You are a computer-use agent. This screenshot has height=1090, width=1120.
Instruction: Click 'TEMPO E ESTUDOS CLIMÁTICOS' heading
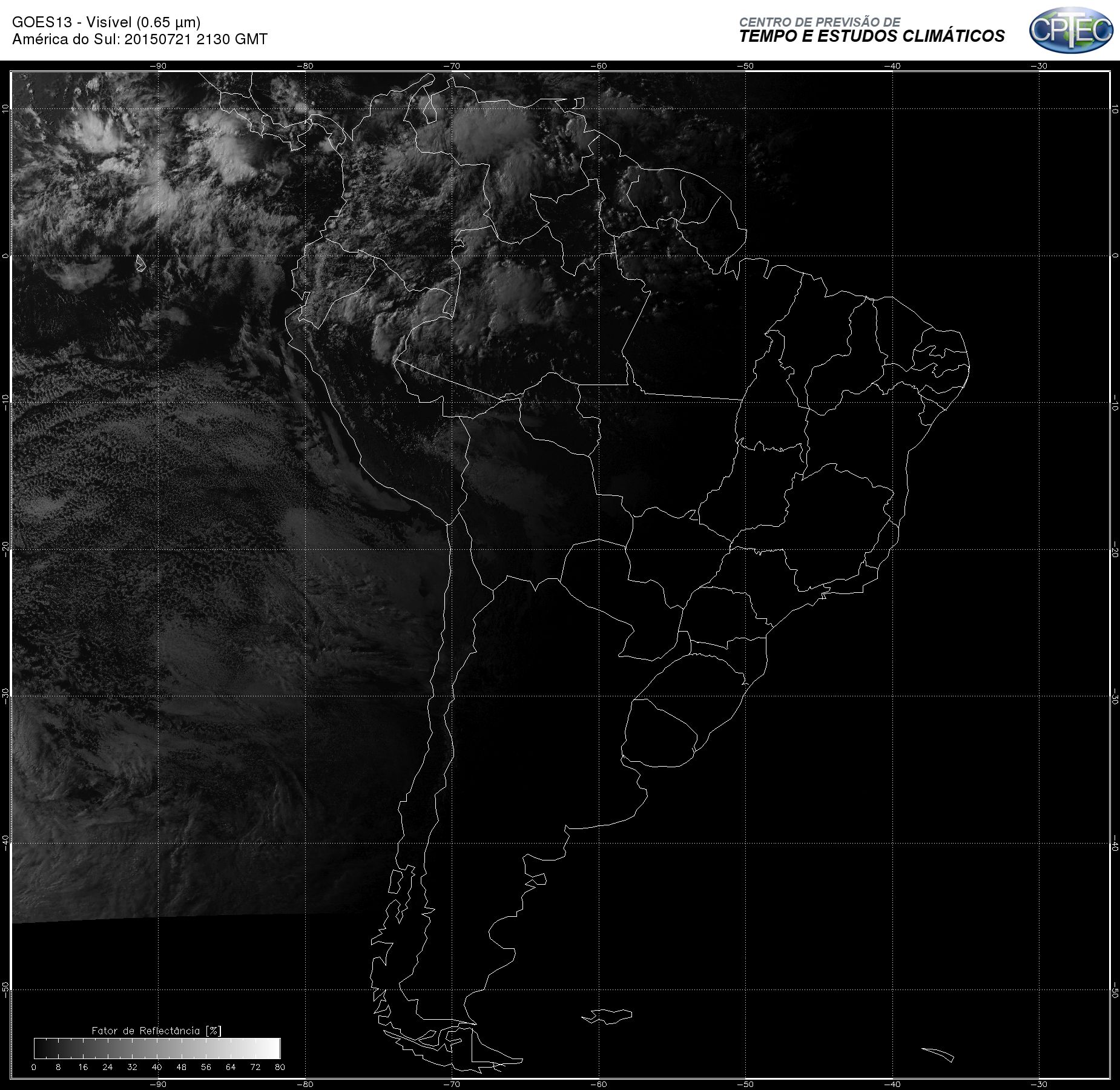(x=872, y=36)
